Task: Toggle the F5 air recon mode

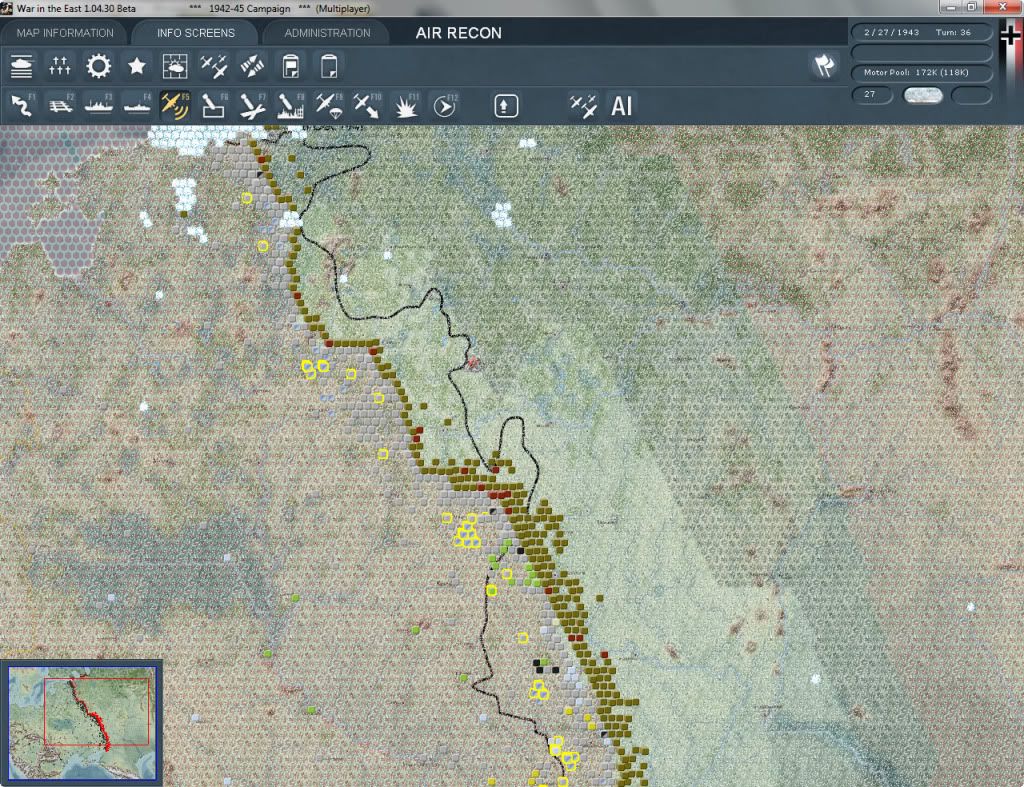Action: tap(175, 105)
